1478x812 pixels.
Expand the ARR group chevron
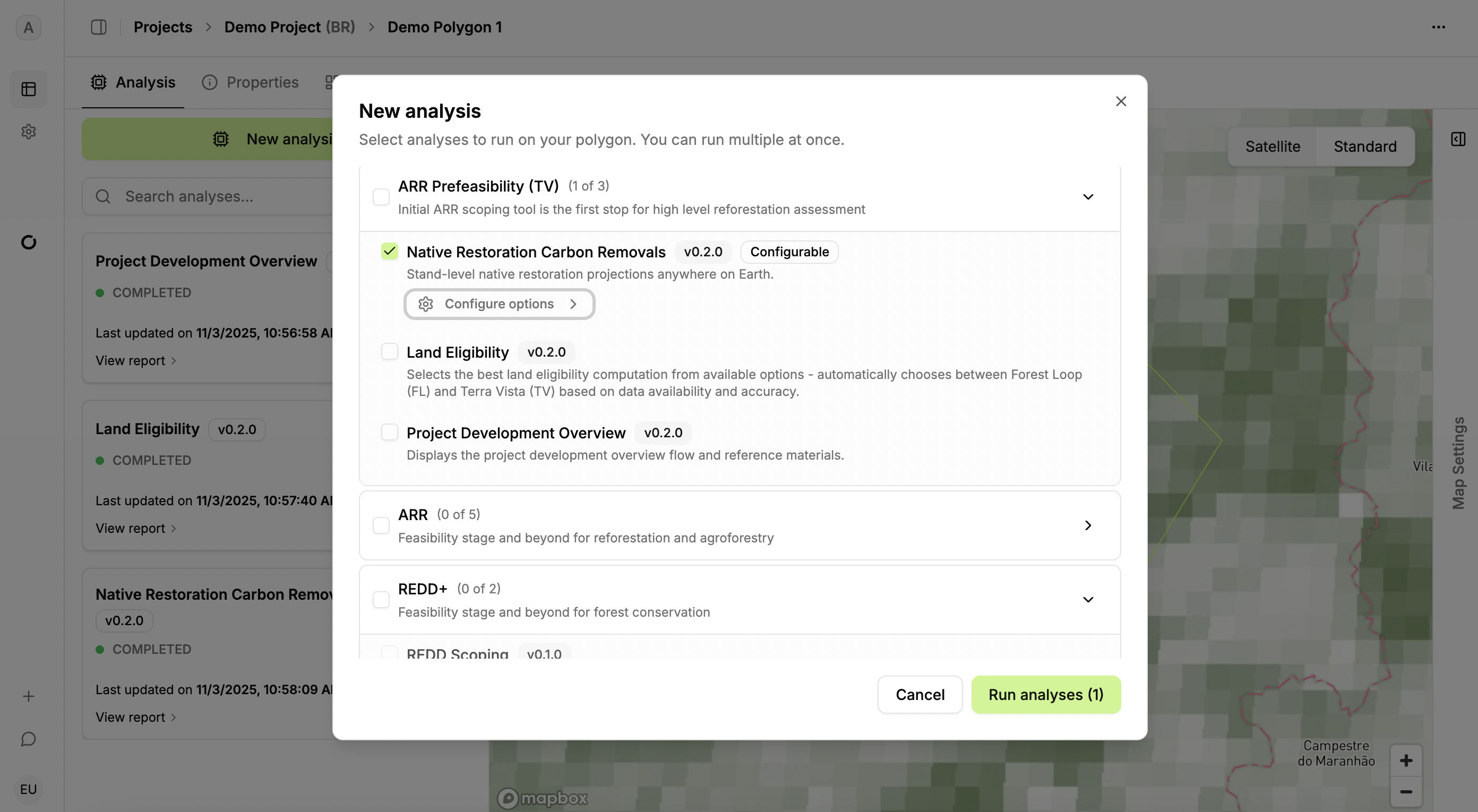1088,525
